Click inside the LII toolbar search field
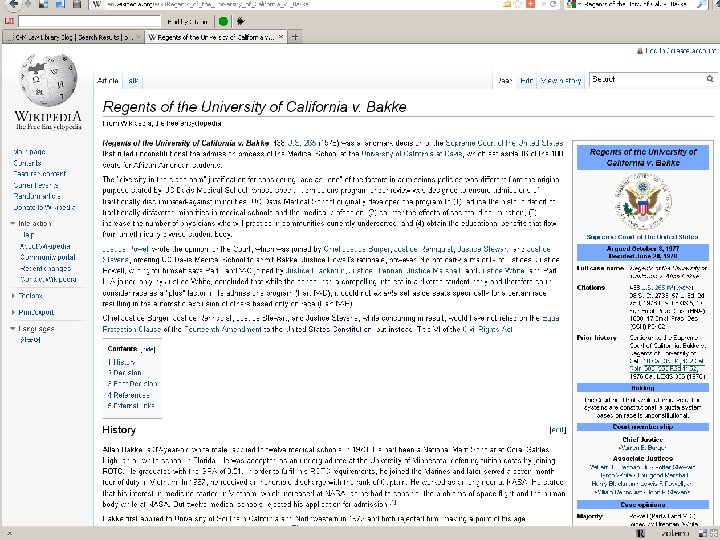This screenshot has width=720, height=540. point(90,21)
